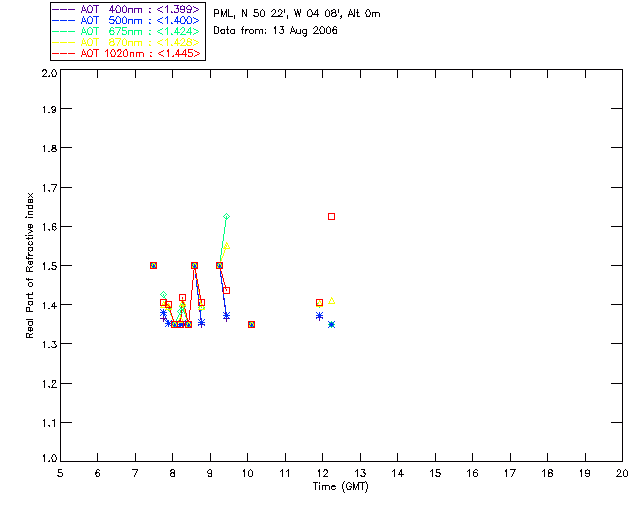The height and width of the screenshot is (512, 640).
Task: Select the red square marker just before time 12
Action: point(320,303)
